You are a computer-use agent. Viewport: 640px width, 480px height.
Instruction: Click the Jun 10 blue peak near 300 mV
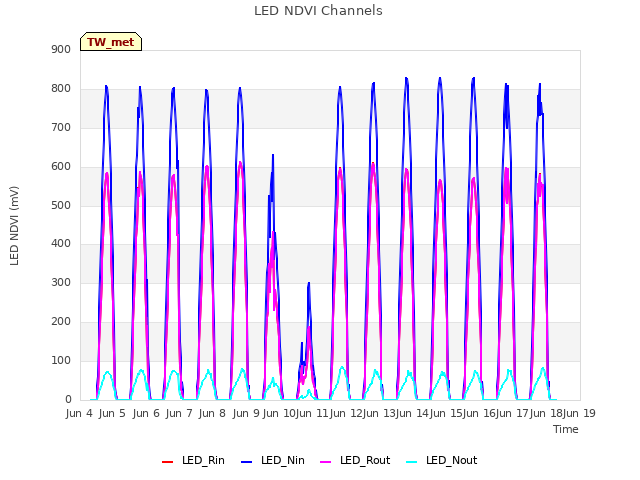[x=309, y=283]
